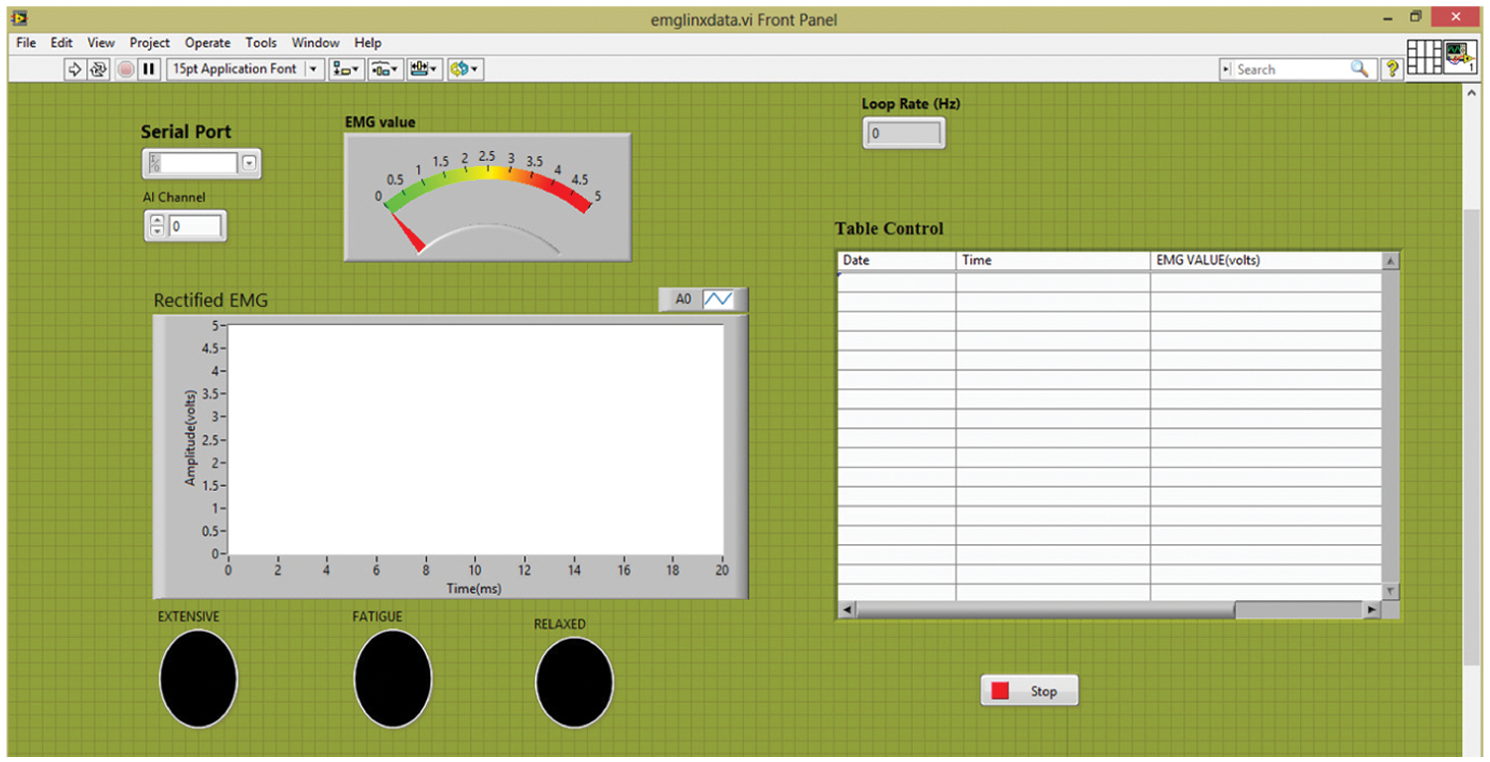This screenshot has width=1490, height=762.
Task: Toggle the EXTENSIVE indicator LED
Action: tap(198, 679)
